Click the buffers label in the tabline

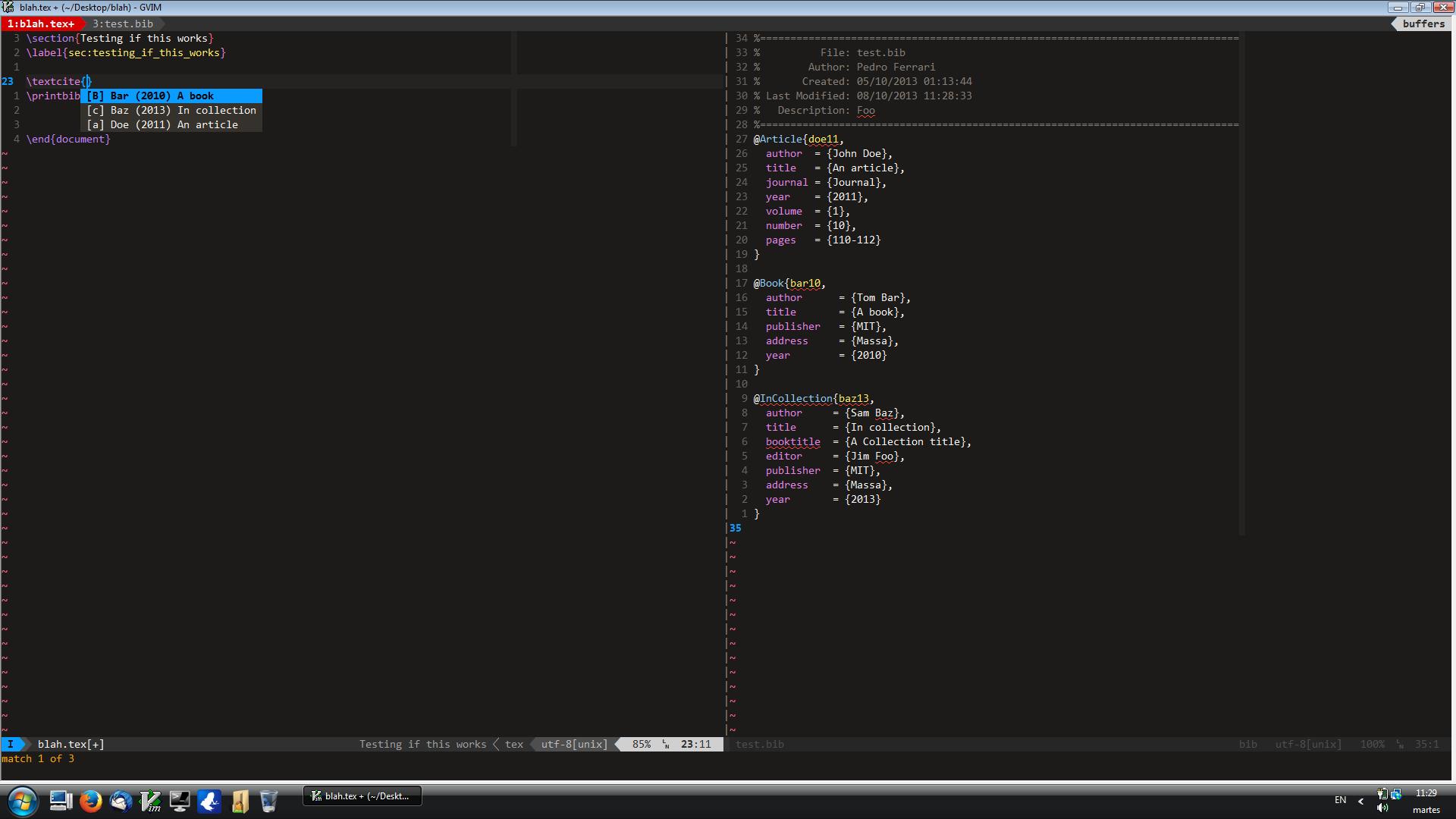coord(1423,24)
